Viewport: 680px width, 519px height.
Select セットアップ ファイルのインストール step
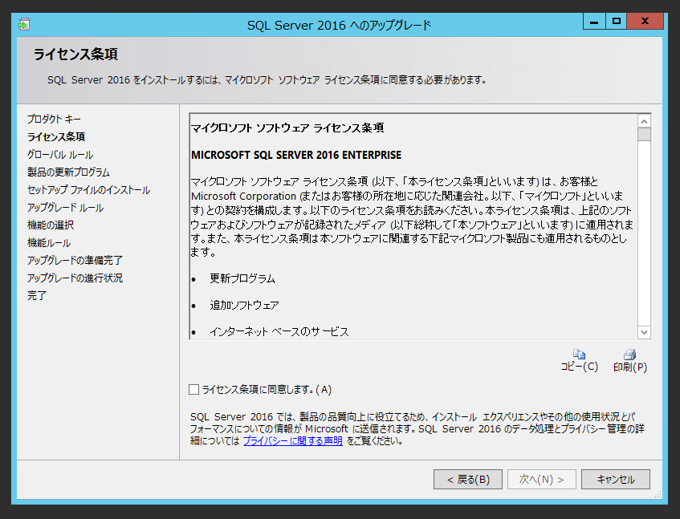(88, 190)
